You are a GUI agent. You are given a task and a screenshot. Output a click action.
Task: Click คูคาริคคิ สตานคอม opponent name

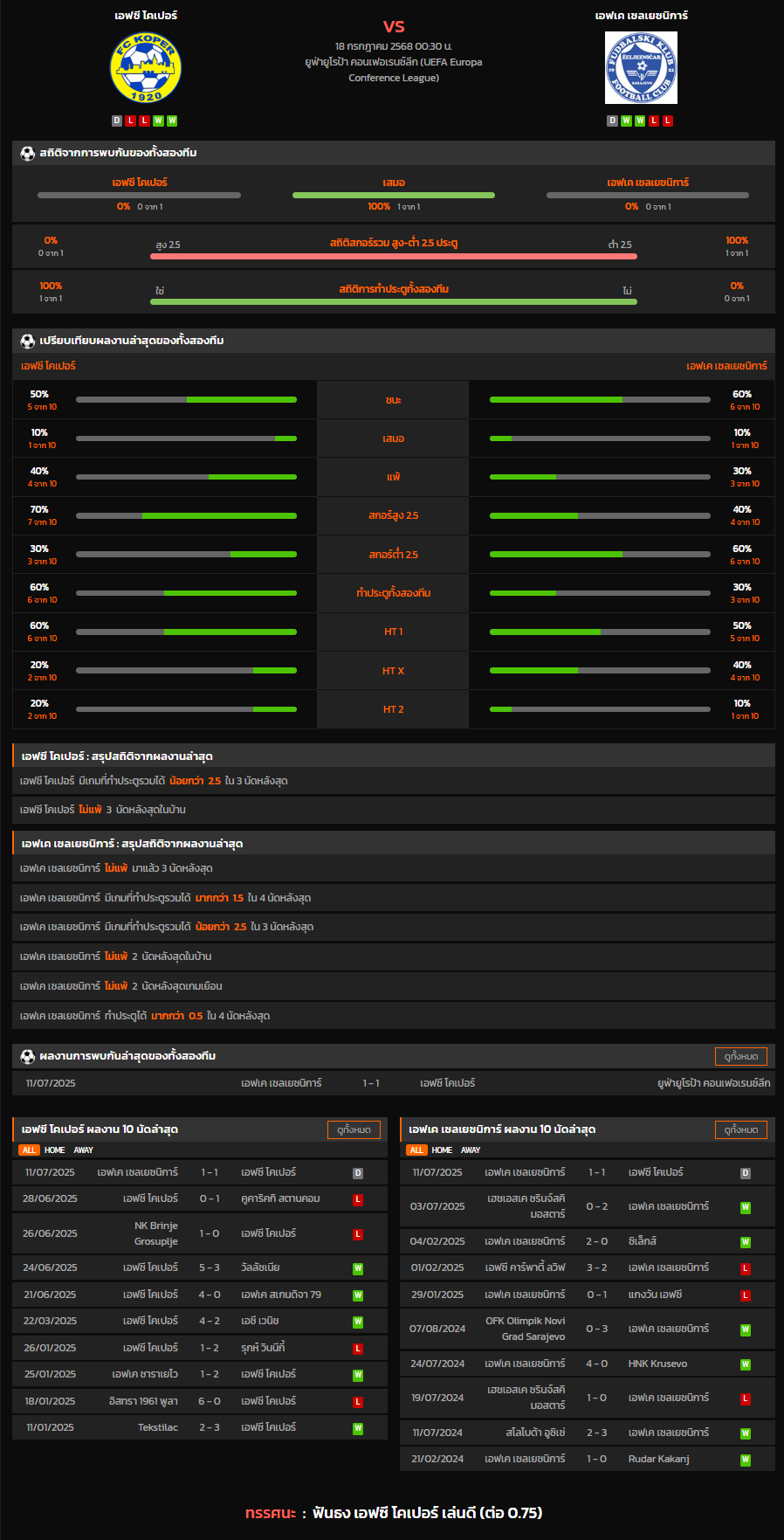click(x=280, y=1198)
